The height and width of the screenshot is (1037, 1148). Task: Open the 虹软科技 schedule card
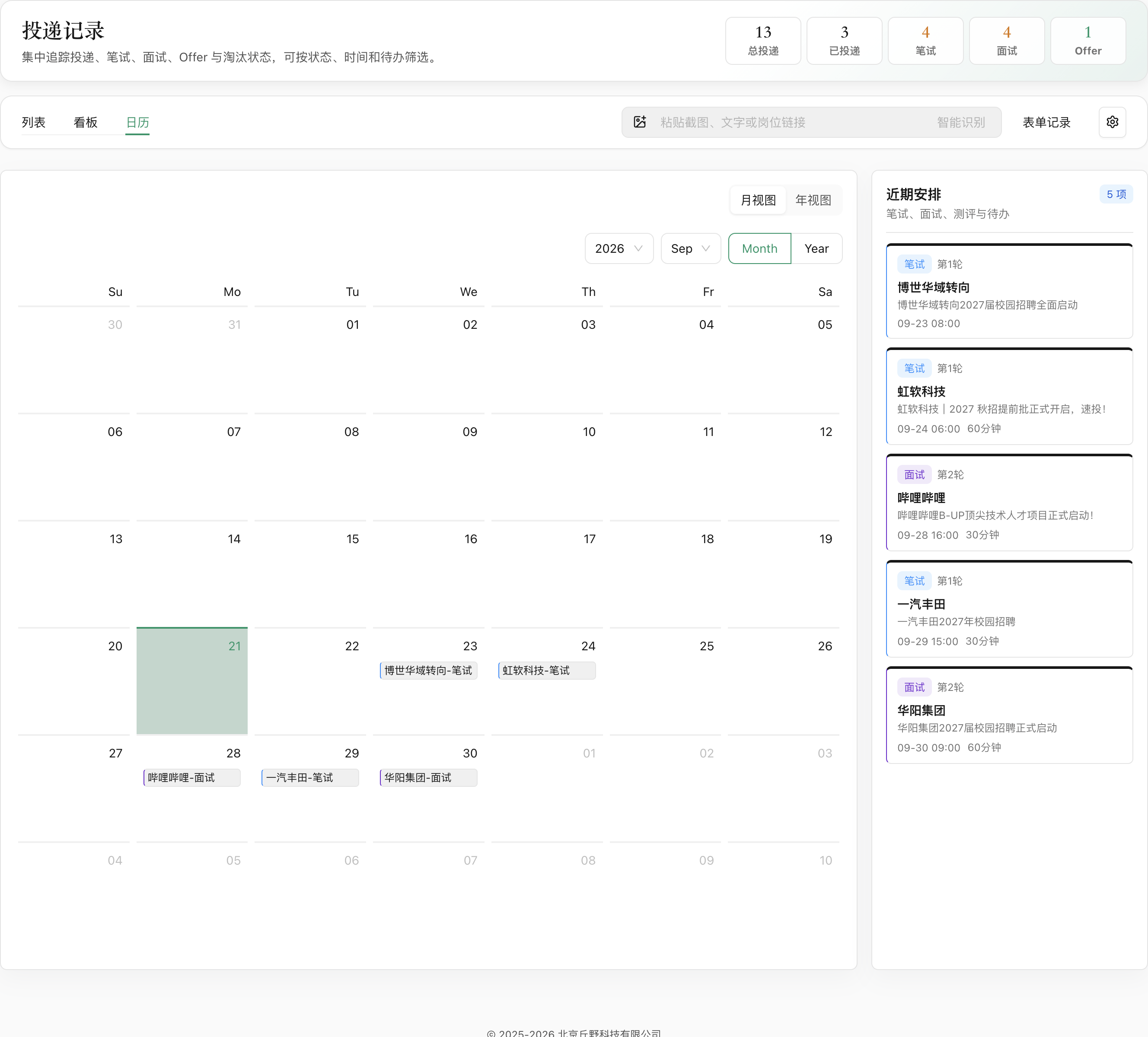[x=1009, y=396]
